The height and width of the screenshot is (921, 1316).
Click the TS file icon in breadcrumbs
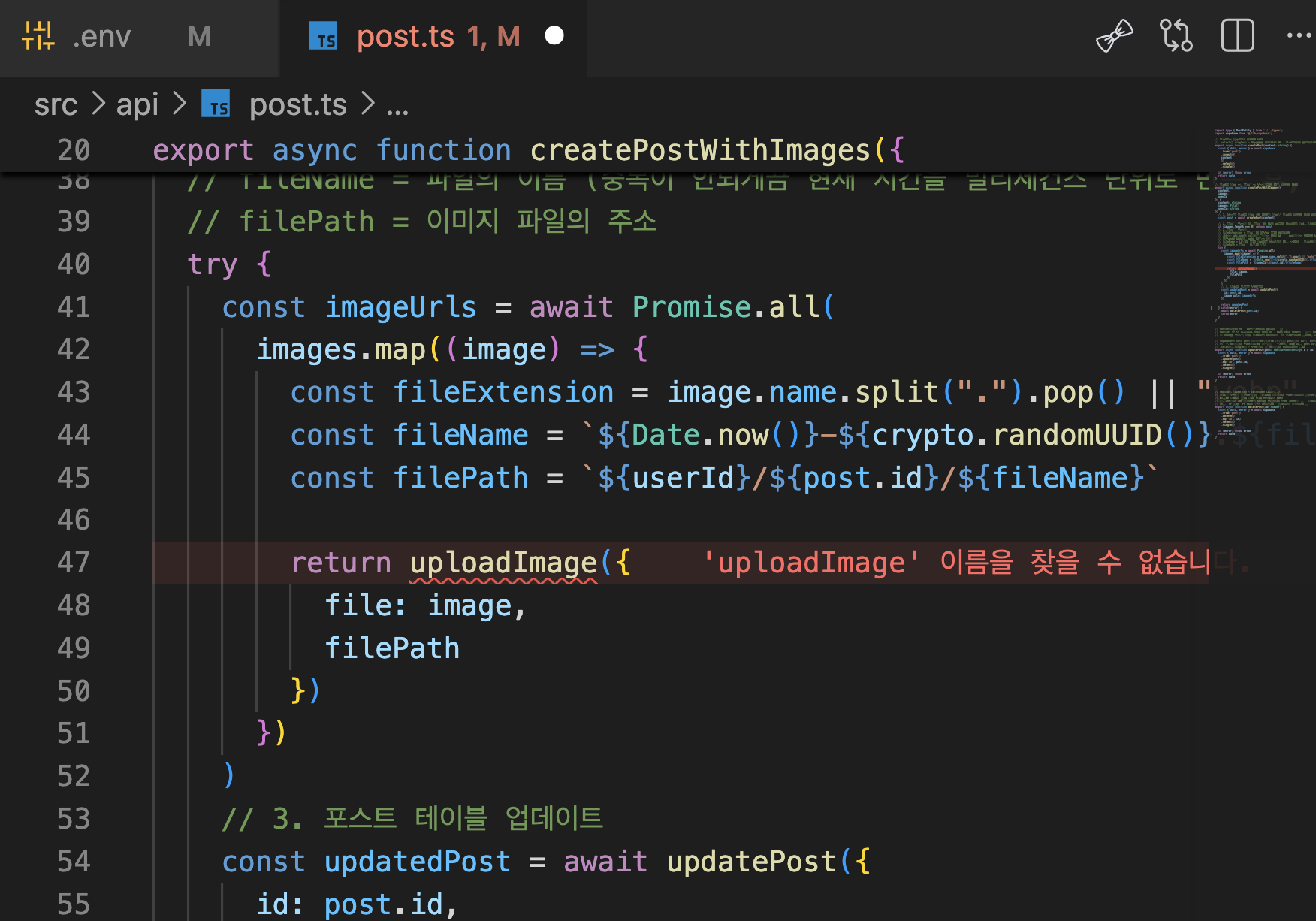coord(216,104)
